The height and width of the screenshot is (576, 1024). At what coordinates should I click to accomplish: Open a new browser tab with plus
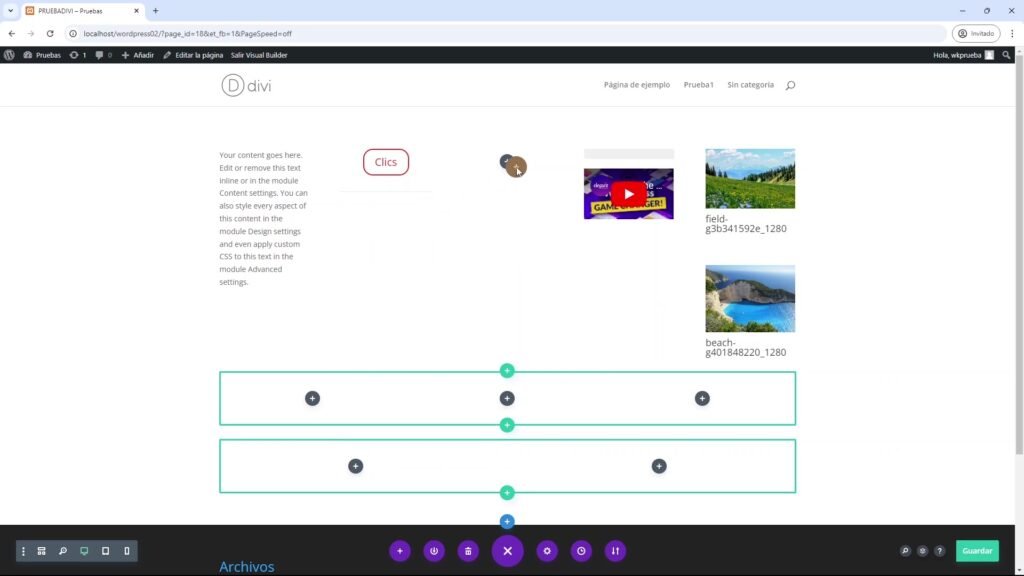click(155, 10)
